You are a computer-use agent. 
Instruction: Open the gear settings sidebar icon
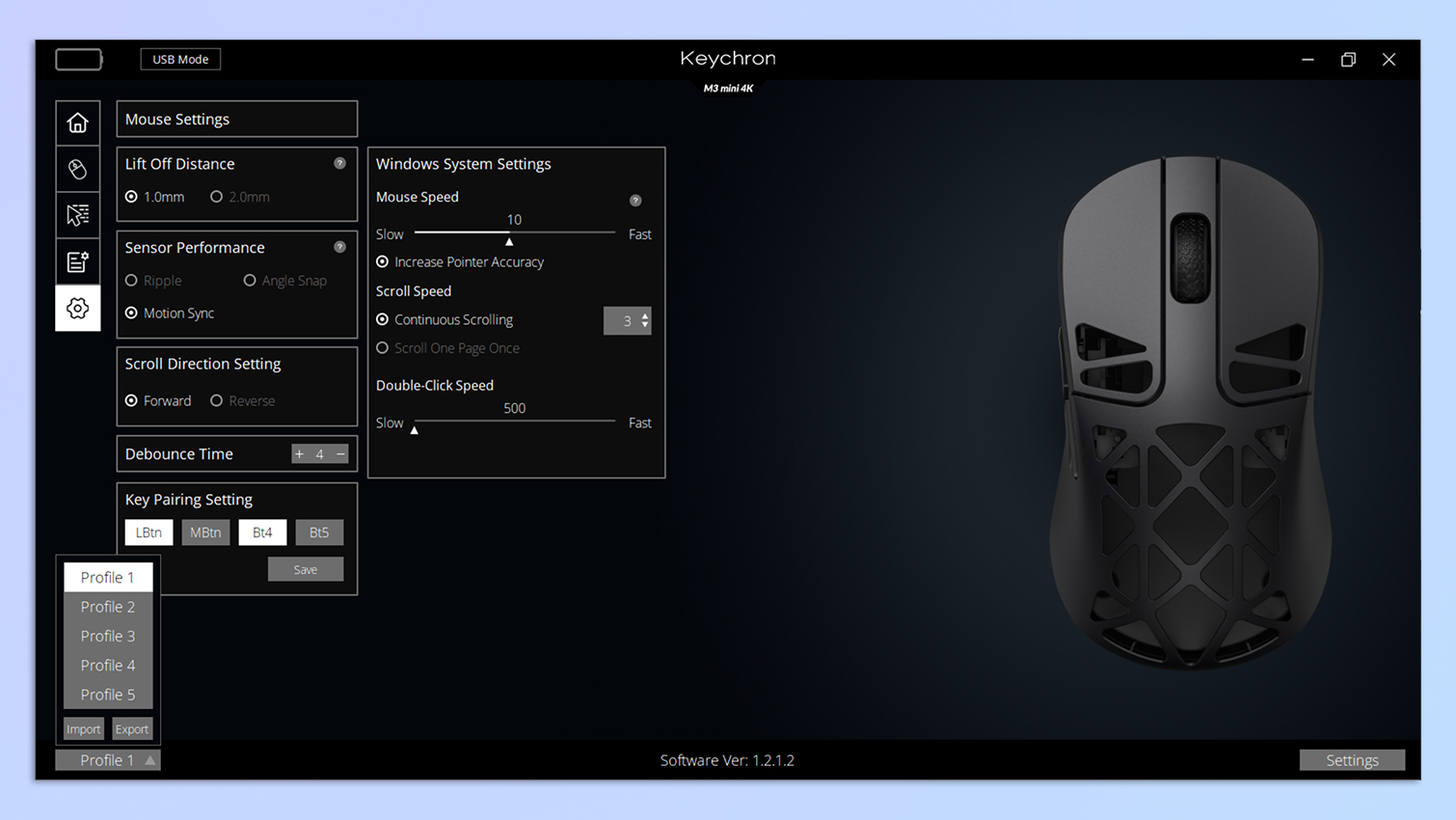click(78, 309)
